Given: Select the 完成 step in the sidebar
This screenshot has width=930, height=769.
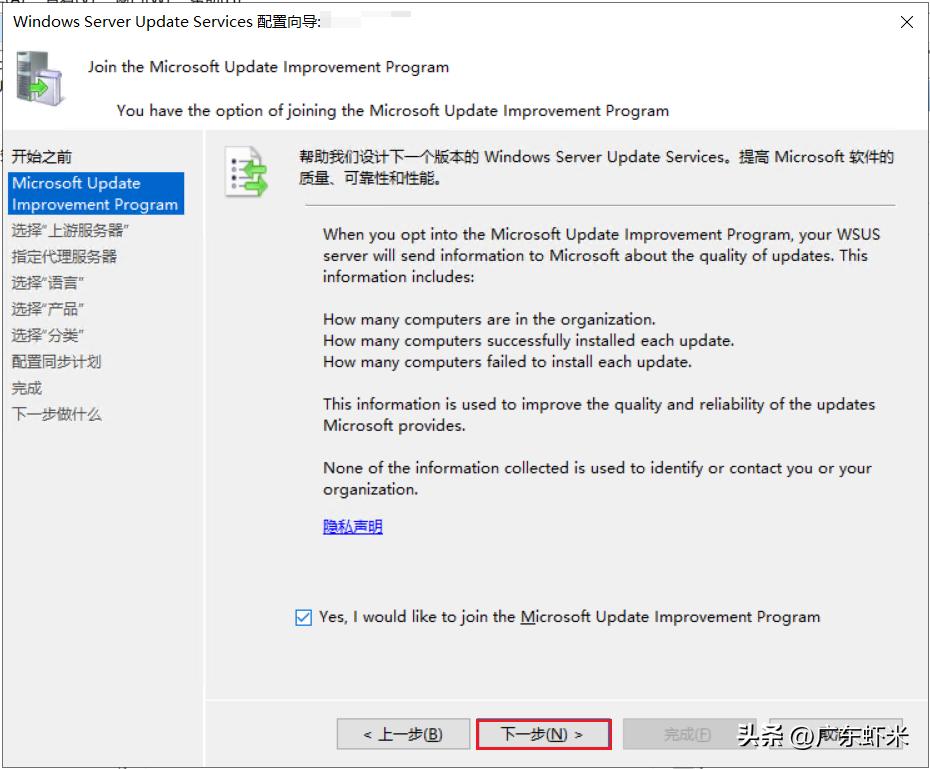Looking at the screenshot, I should click(x=27, y=388).
